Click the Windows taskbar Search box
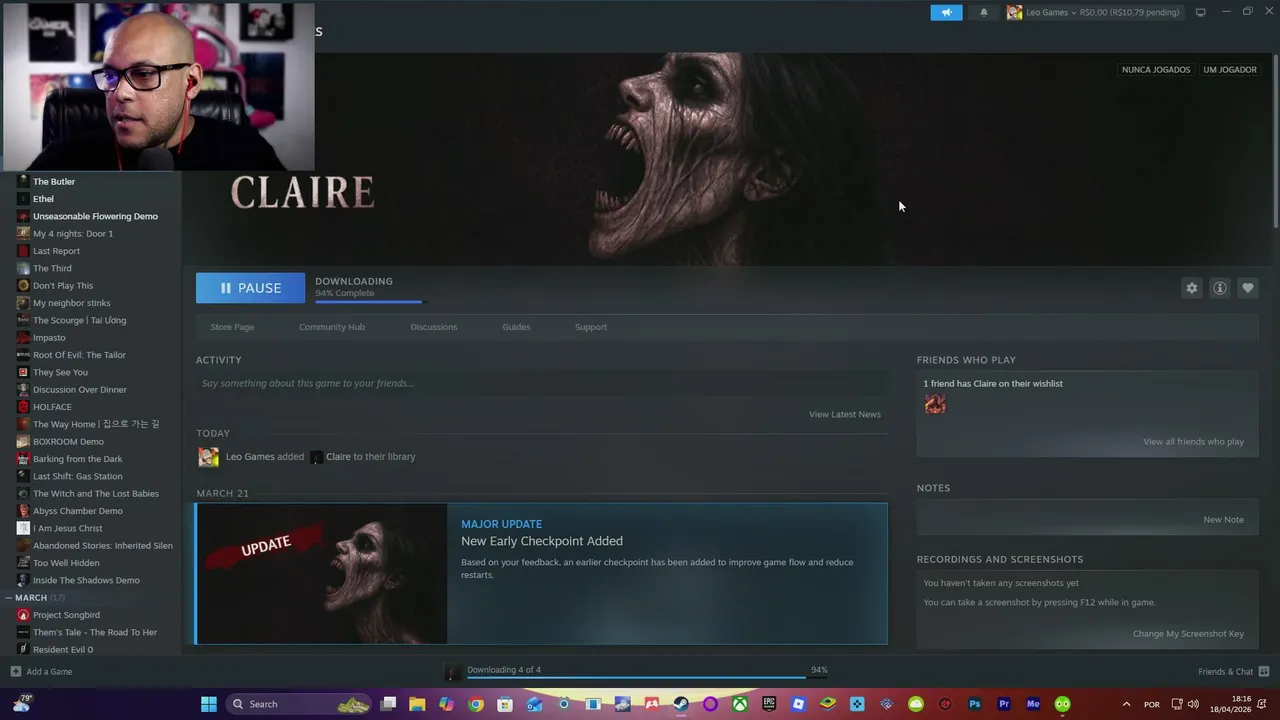1280x720 pixels. tap(299, 704)
